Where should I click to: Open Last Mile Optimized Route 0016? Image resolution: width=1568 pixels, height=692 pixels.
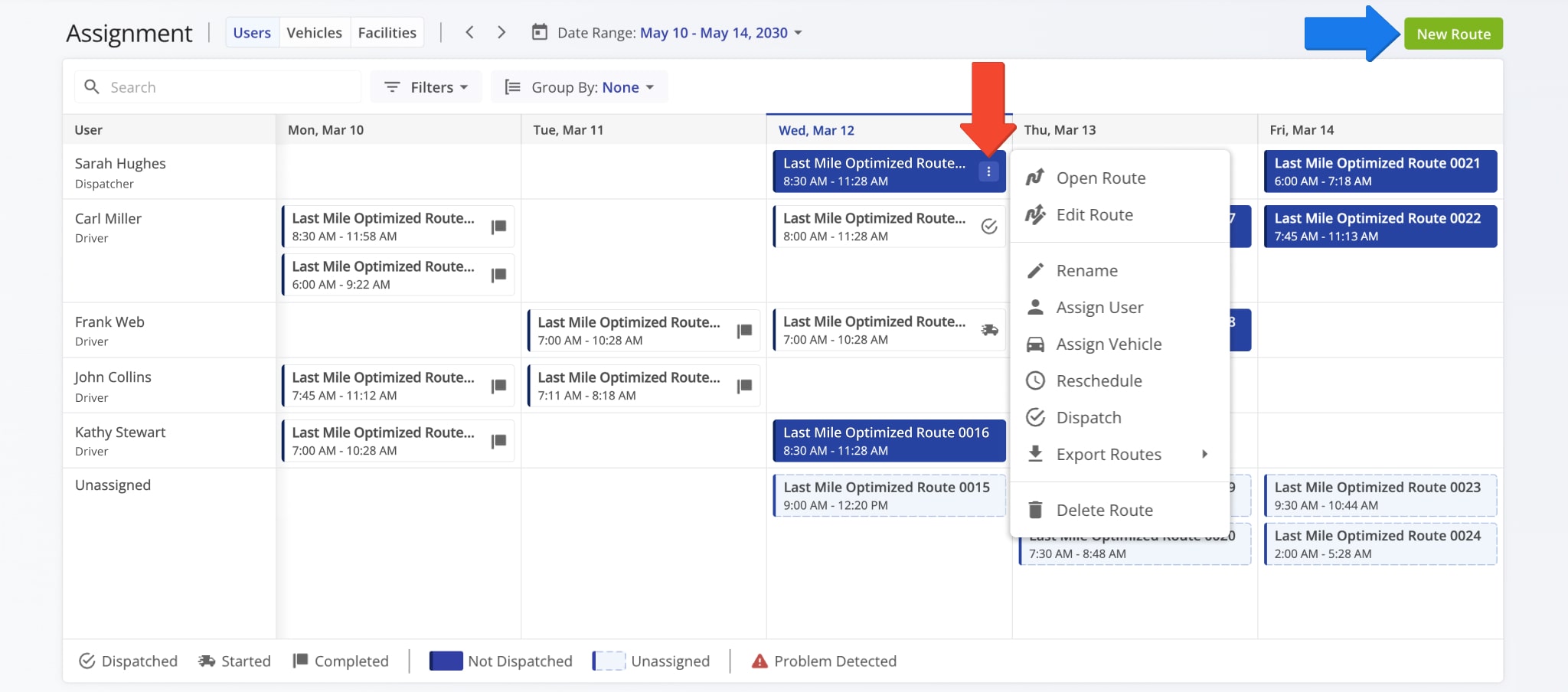[889, 441]
